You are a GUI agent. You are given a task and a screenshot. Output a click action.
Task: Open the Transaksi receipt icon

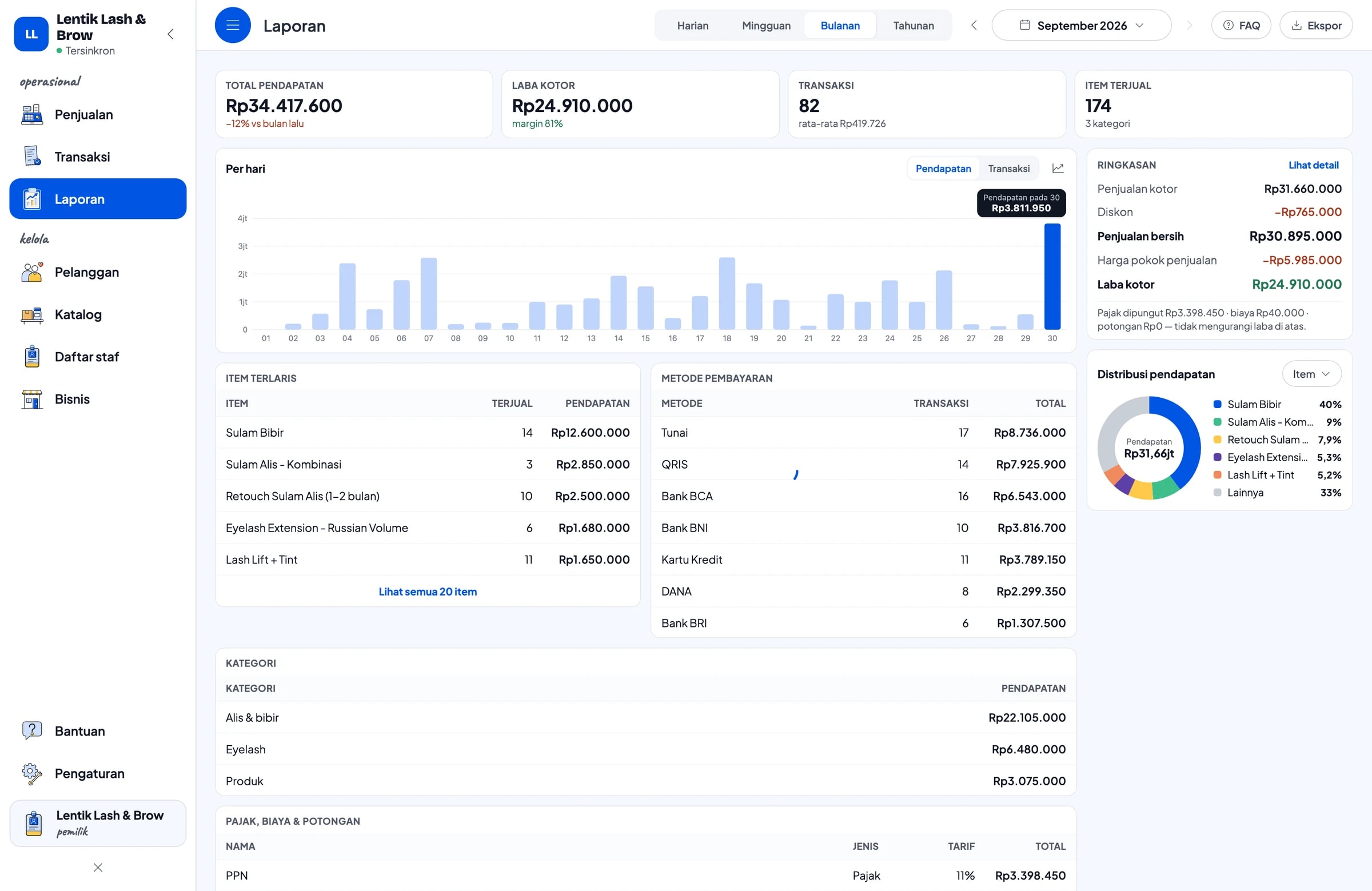click(x=32, y=156)
